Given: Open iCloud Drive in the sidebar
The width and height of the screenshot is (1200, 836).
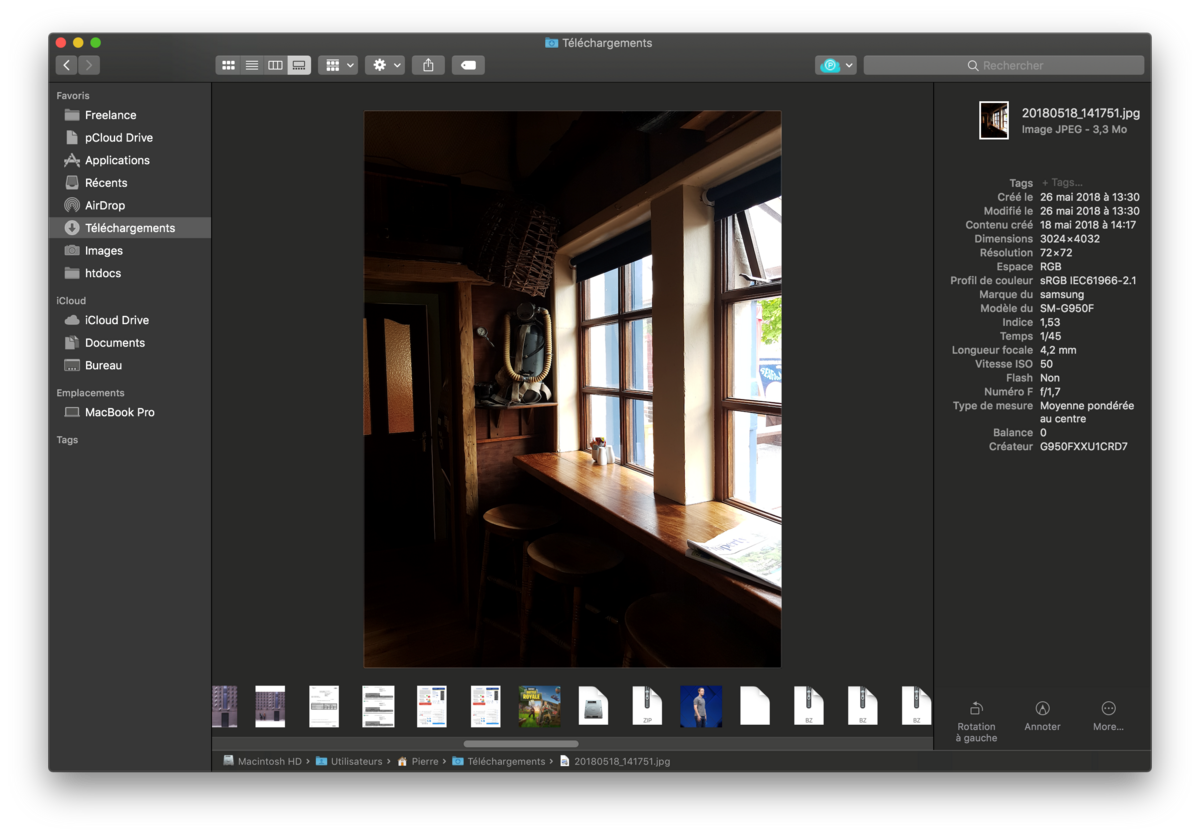Looking at the screenshot, I should coord(130,320).
